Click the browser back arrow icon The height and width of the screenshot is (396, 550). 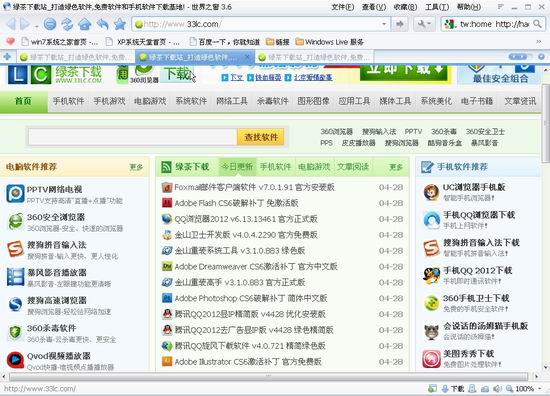11,24
